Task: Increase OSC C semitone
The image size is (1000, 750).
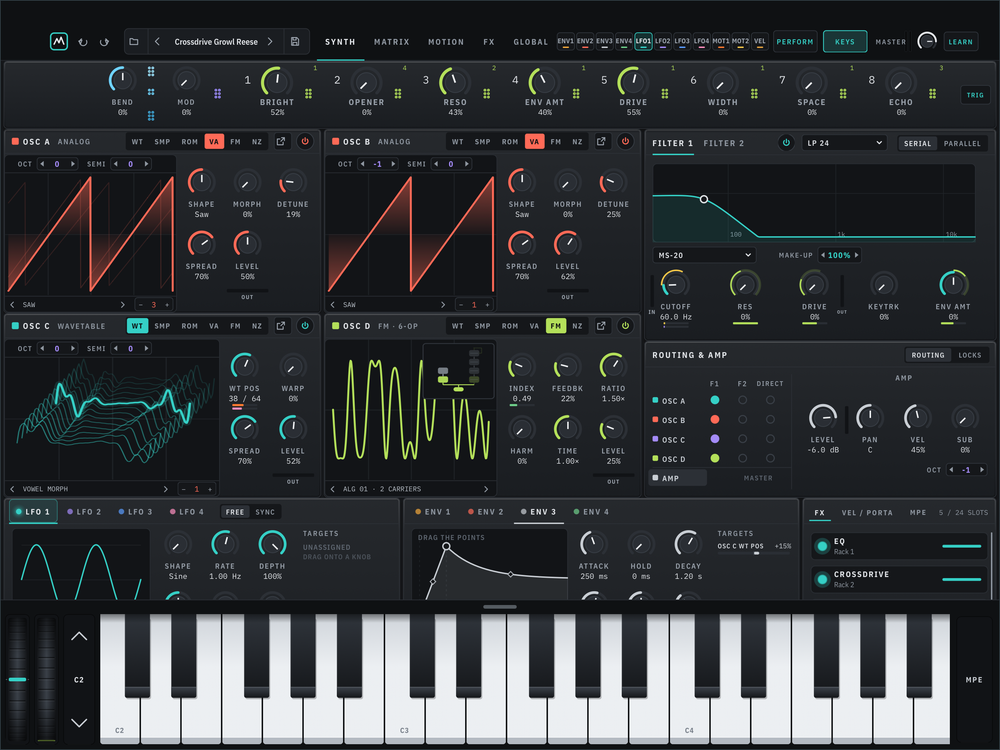Action: tap(147, 348)
